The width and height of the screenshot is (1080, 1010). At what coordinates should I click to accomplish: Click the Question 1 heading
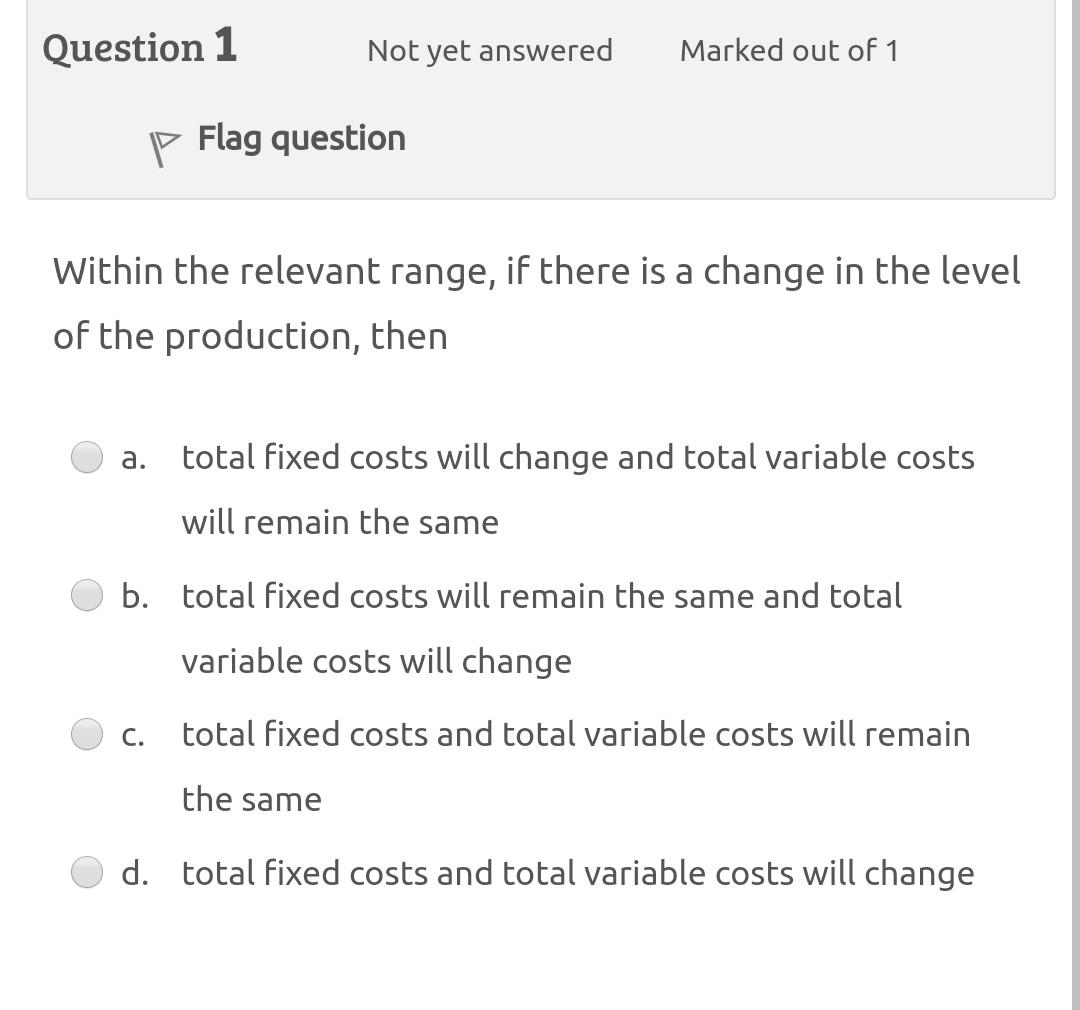[x=140, y=46]
